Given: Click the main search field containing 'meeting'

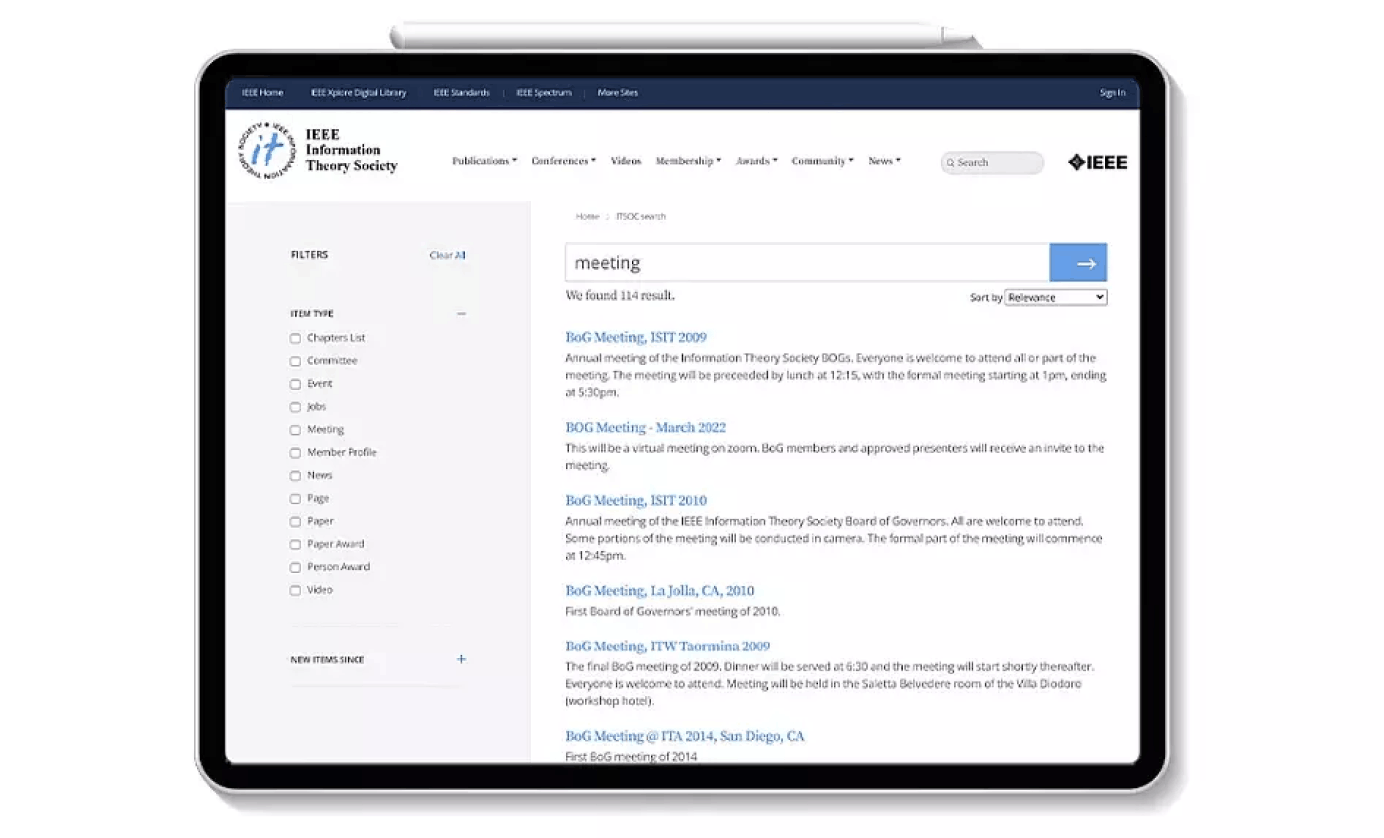Looking at the screenshot, I should [x=807, y=263].
